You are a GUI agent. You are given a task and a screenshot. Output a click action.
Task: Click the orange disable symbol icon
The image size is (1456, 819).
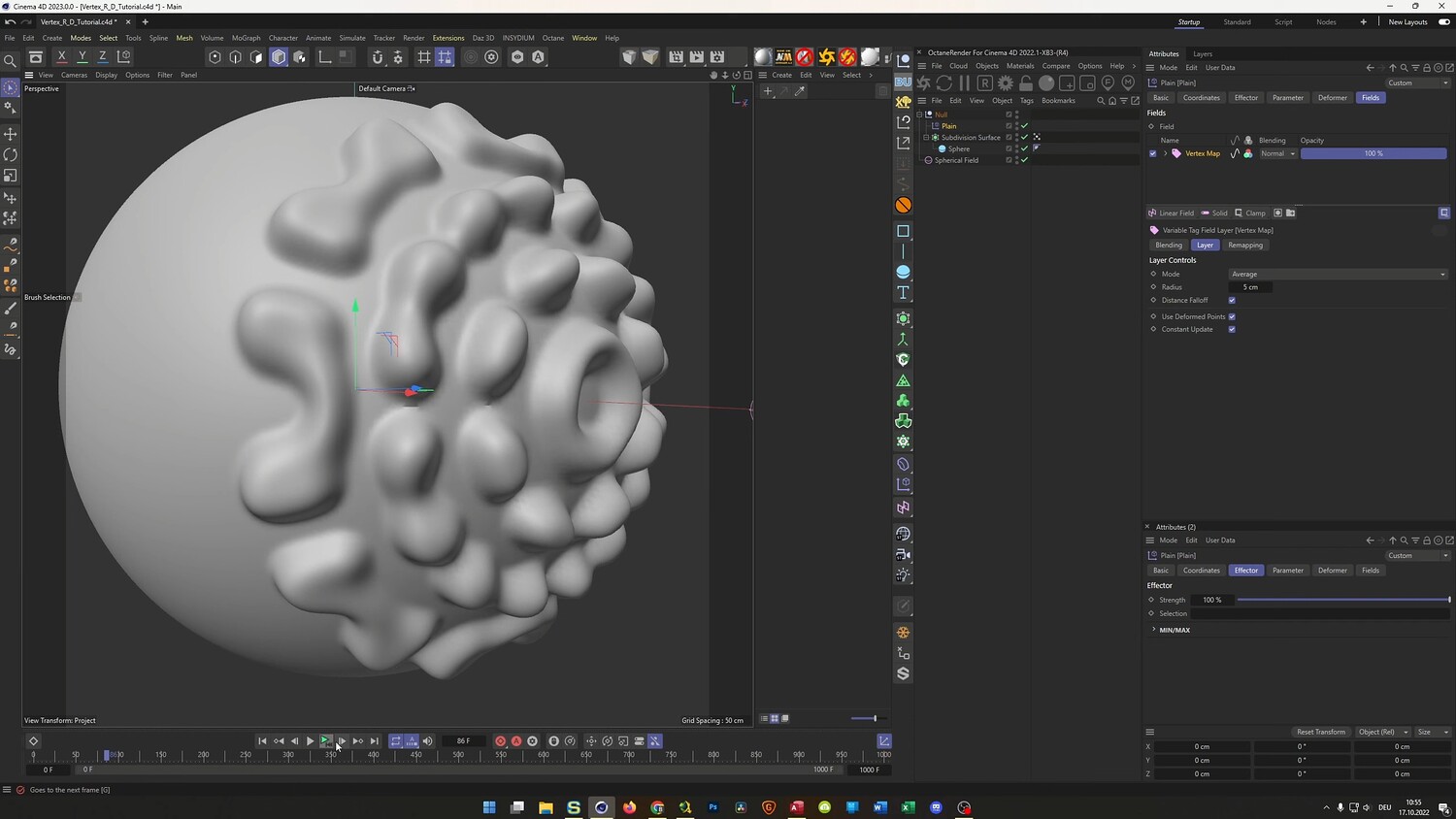(x=903, y=205)
